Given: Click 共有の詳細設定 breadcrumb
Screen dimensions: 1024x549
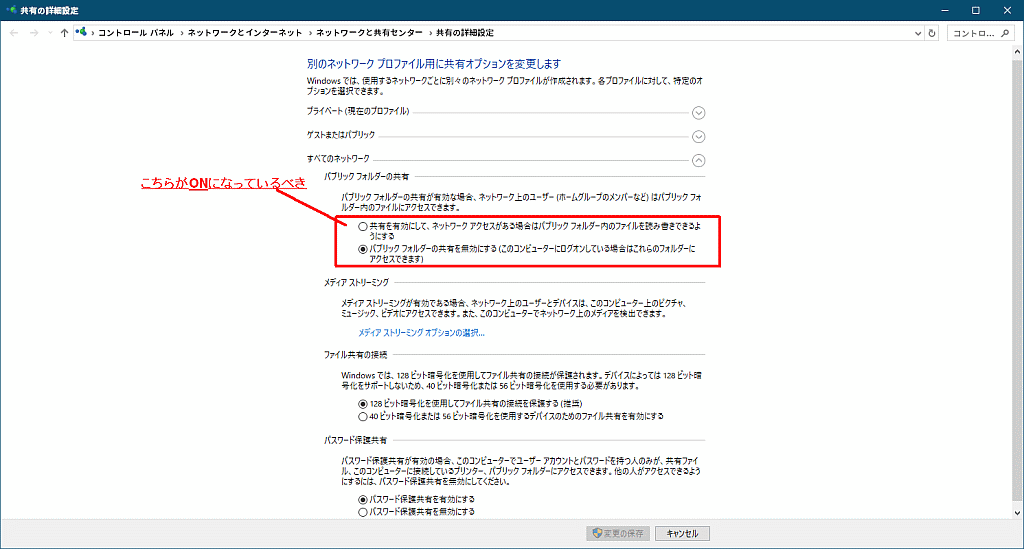Looking at the screenshot, I should pyautogui.click(x=465, y=33).
